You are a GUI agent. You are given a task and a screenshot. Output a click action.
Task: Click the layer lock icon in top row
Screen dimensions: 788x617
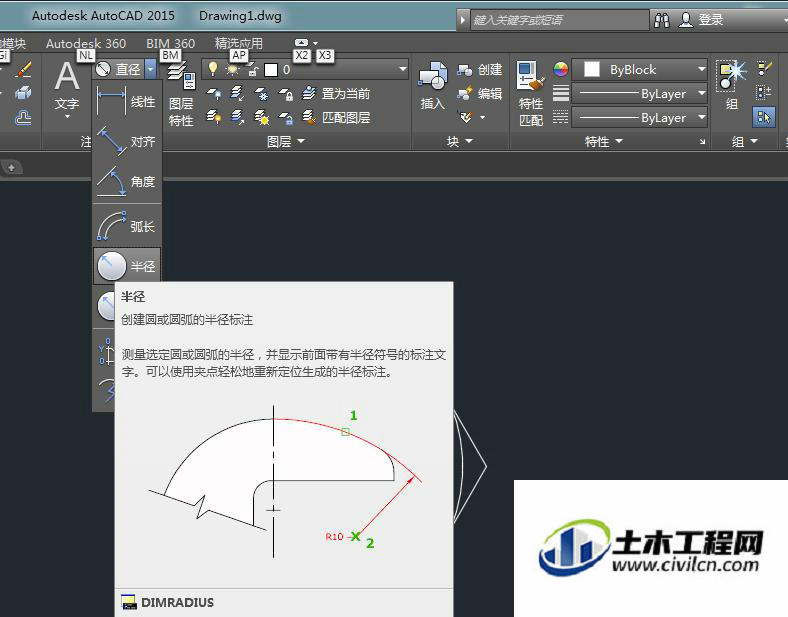(x=286, y=93)
